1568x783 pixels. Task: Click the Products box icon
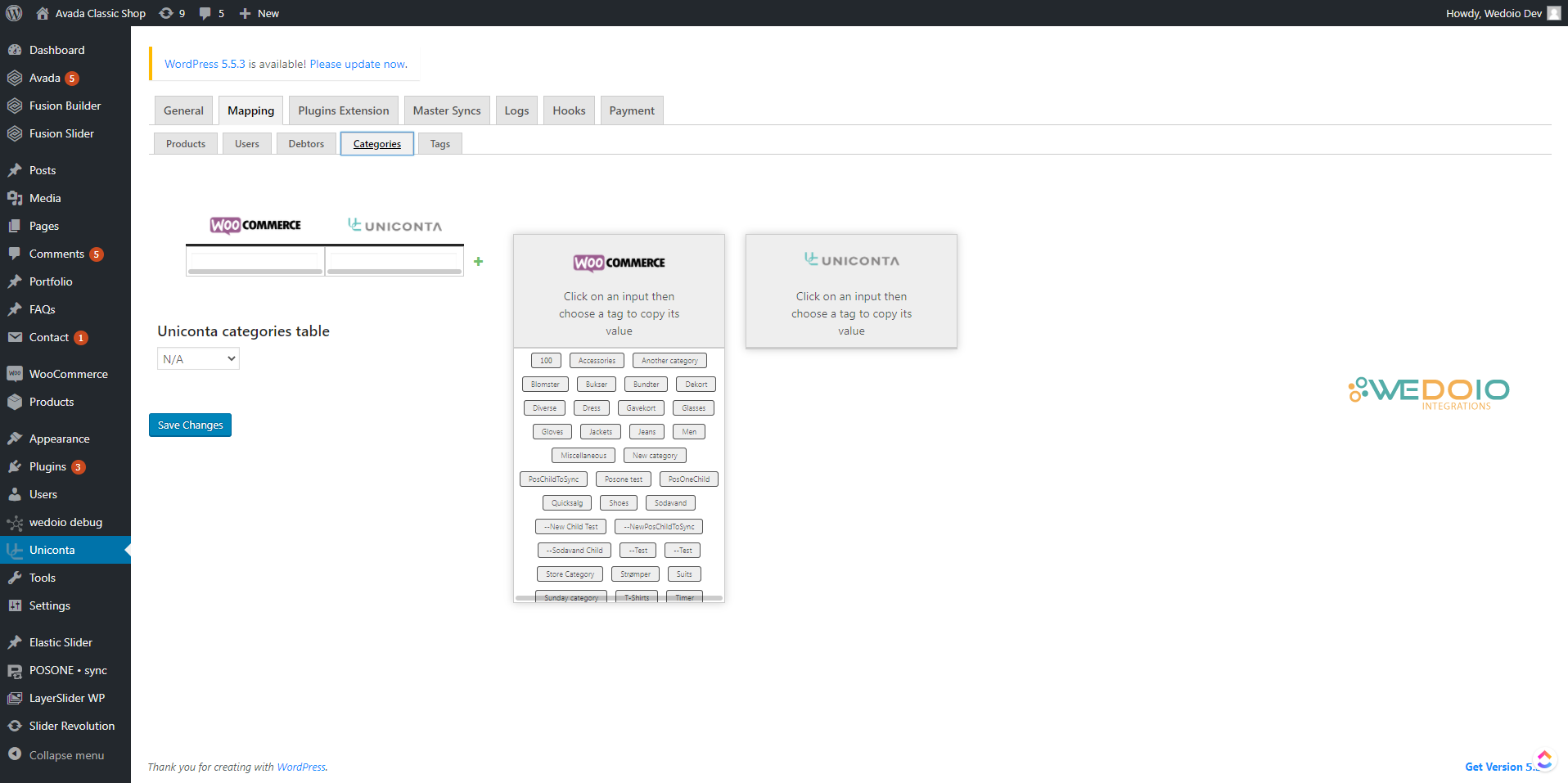[15, 402]
